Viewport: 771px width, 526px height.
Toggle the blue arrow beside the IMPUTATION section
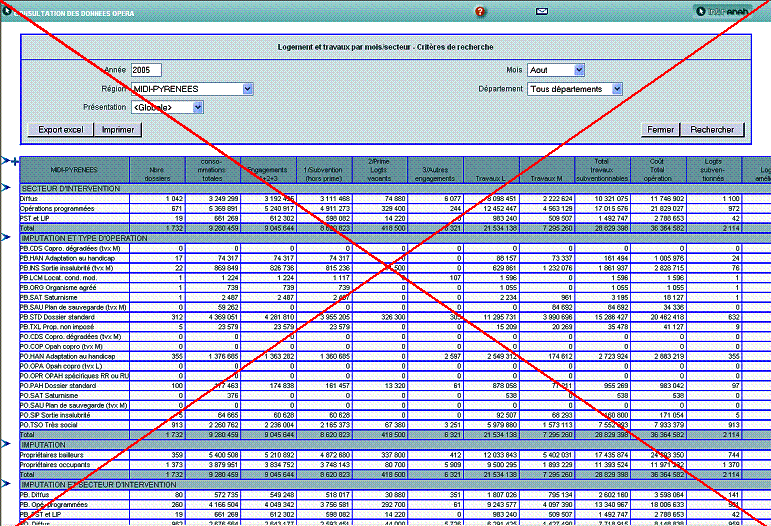tap(6, 444)
